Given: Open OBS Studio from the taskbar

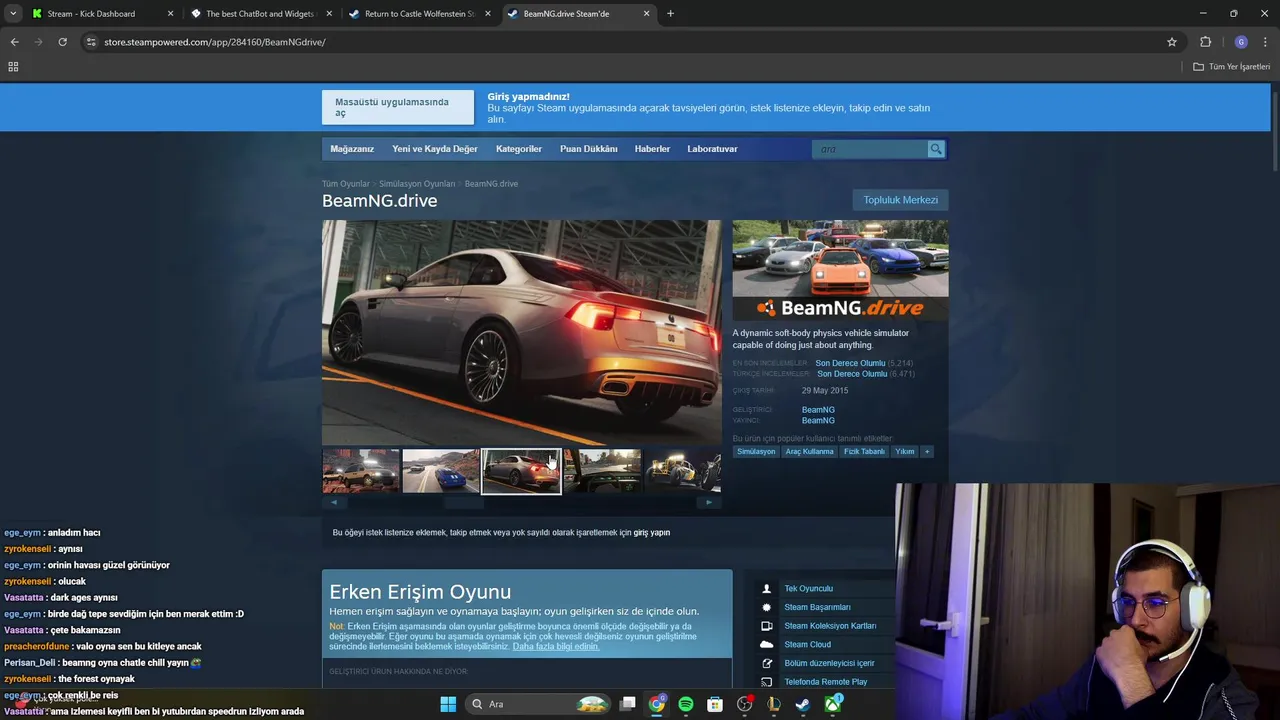Looking at the screenshot, I should tap(744, 704).
